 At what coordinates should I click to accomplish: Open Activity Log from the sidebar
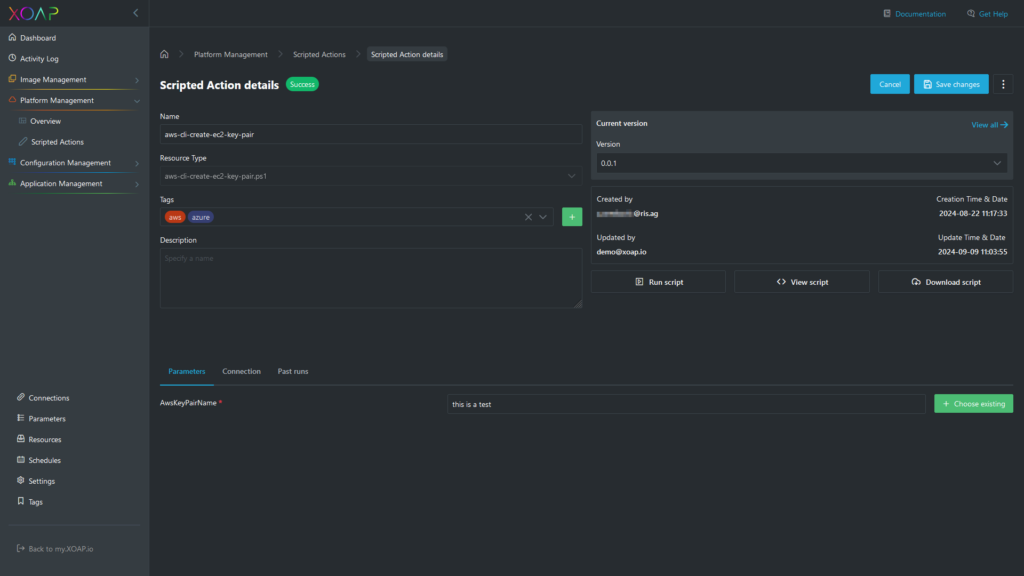tap(39, 59)
